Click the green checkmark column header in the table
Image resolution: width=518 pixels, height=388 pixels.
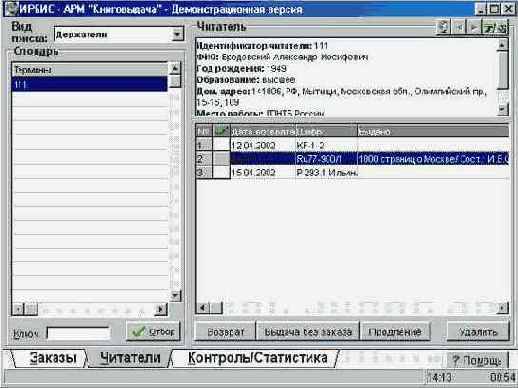pyautogui.click(x=221, y=131)
